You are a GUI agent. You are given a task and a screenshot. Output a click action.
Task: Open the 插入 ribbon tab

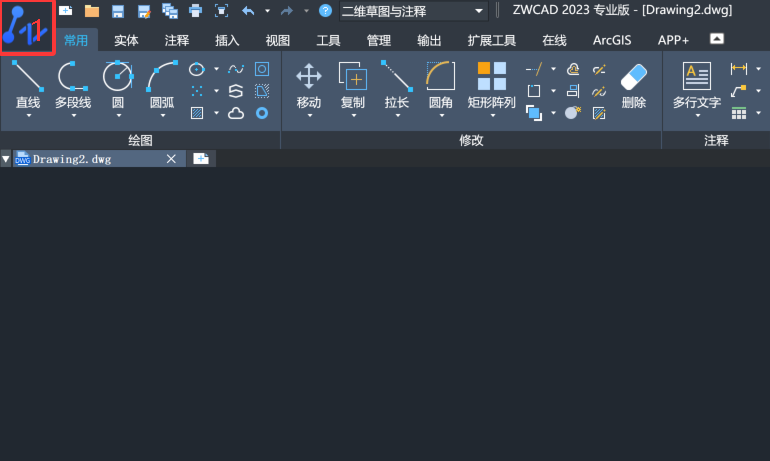pyautogui.click(x=227, y=40)
